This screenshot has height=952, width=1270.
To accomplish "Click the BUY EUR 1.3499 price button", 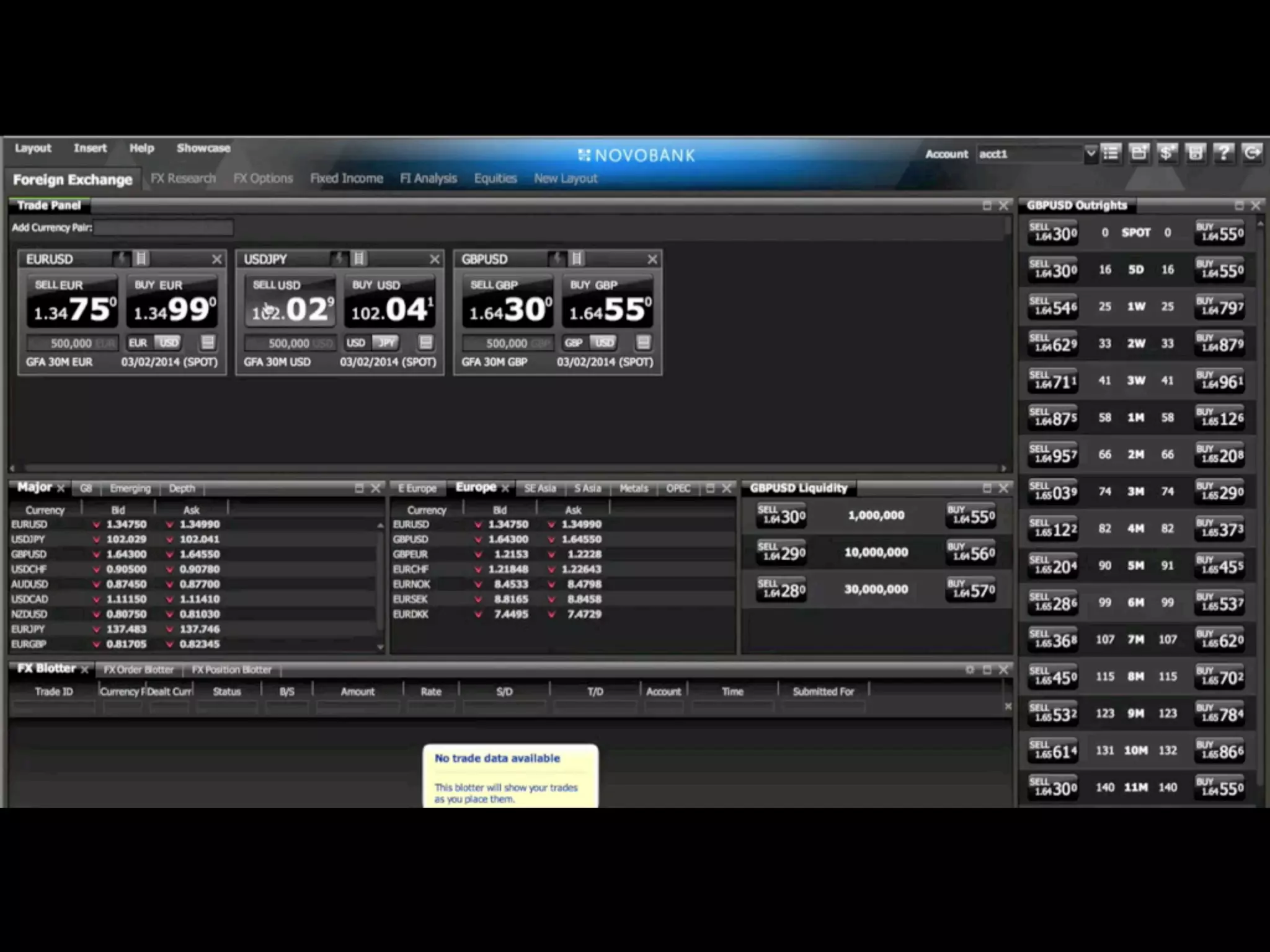I will pyautogui.click(x=174, y=302).
